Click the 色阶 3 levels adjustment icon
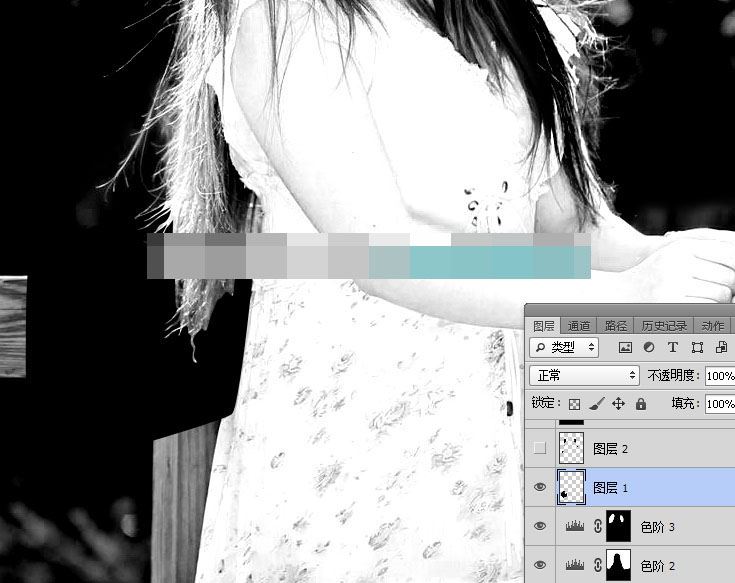This screenshot has width=735, height=583. click(576, 526)
